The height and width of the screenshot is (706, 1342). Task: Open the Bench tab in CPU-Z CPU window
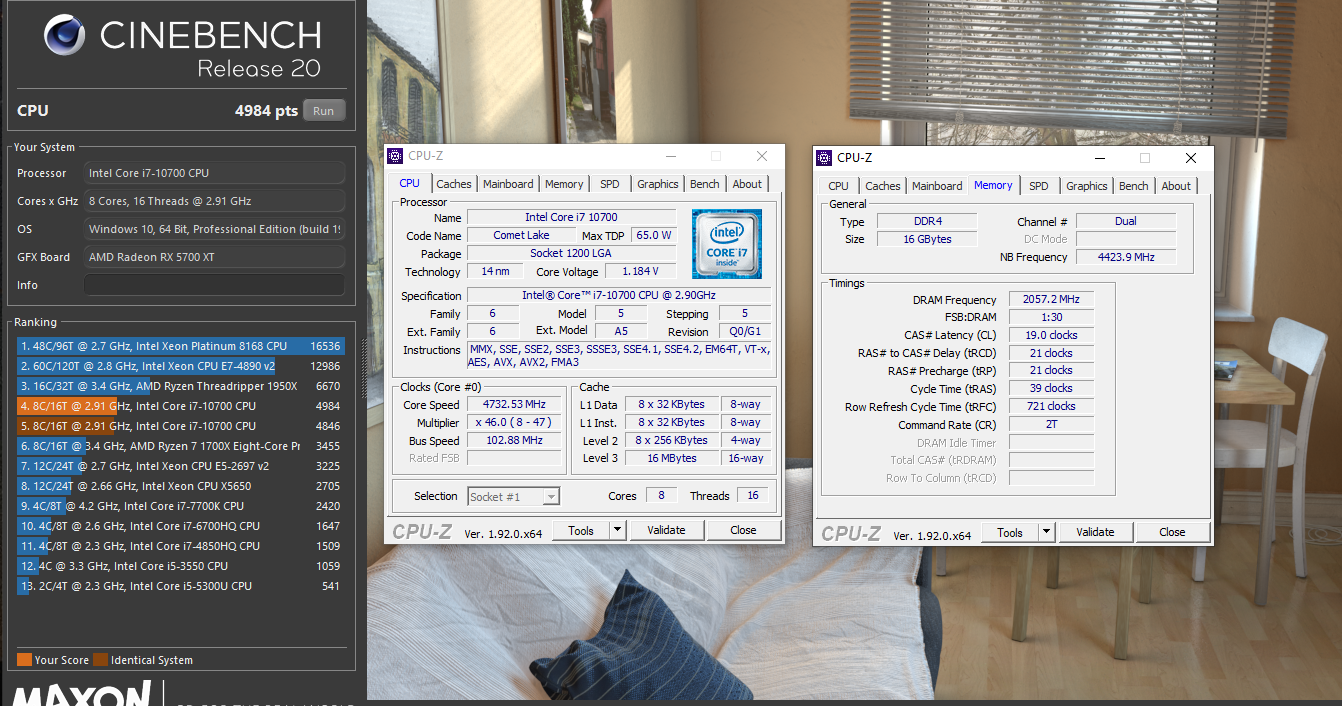705,184
